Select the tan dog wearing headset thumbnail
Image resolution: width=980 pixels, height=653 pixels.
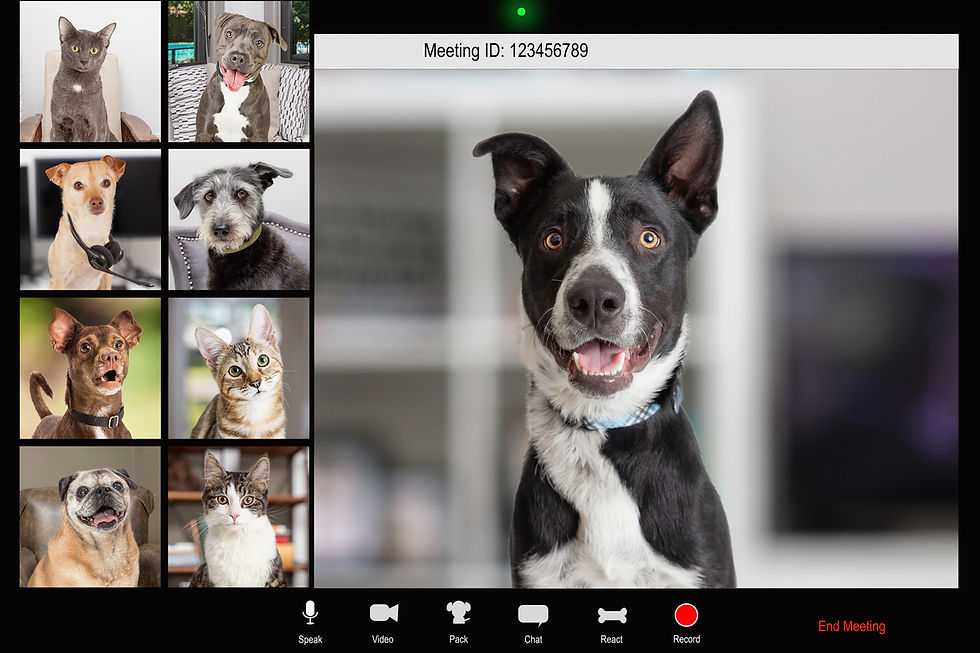point(90,219)
